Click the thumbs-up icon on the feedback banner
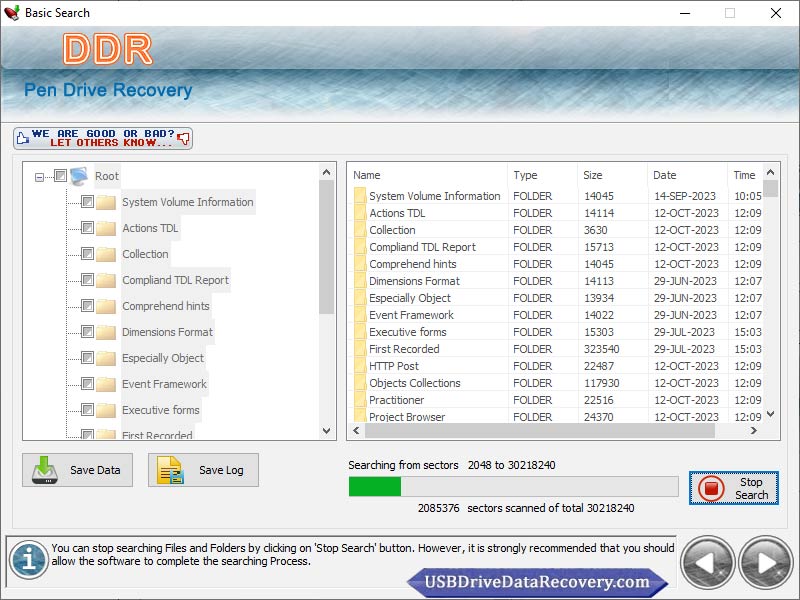Image resolution: width=800 pixels, height=600 pixels. coord(22,138)
